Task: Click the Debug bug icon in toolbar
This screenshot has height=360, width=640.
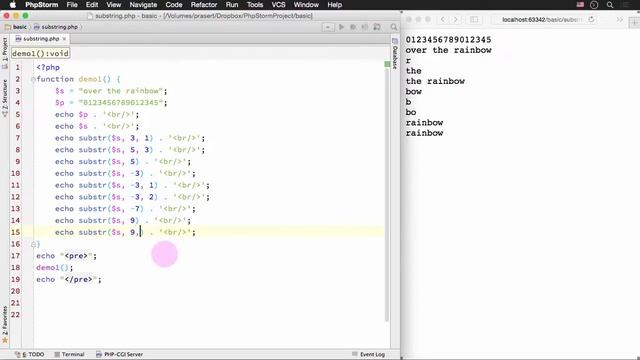Action: click(353, 27)
